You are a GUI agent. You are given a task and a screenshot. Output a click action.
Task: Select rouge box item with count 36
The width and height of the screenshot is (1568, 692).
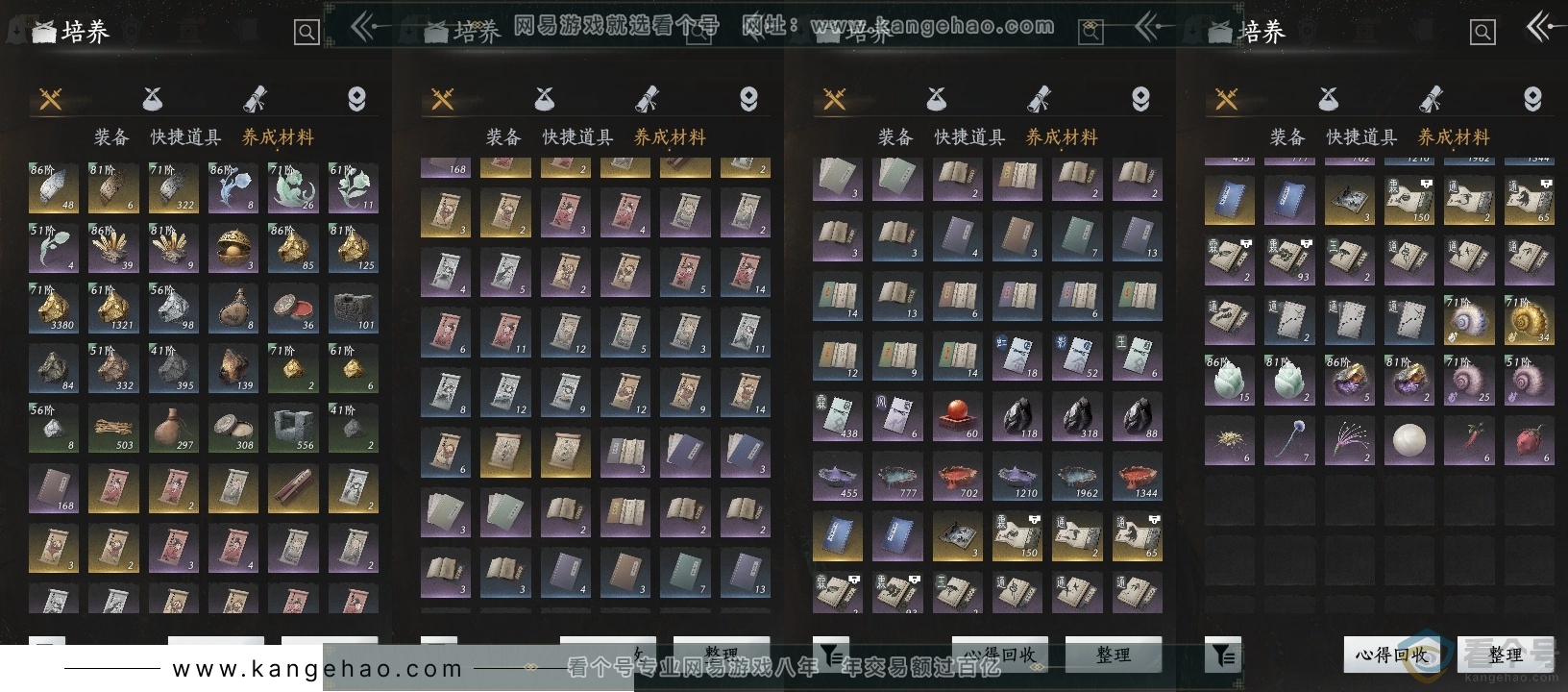(293, 309)
